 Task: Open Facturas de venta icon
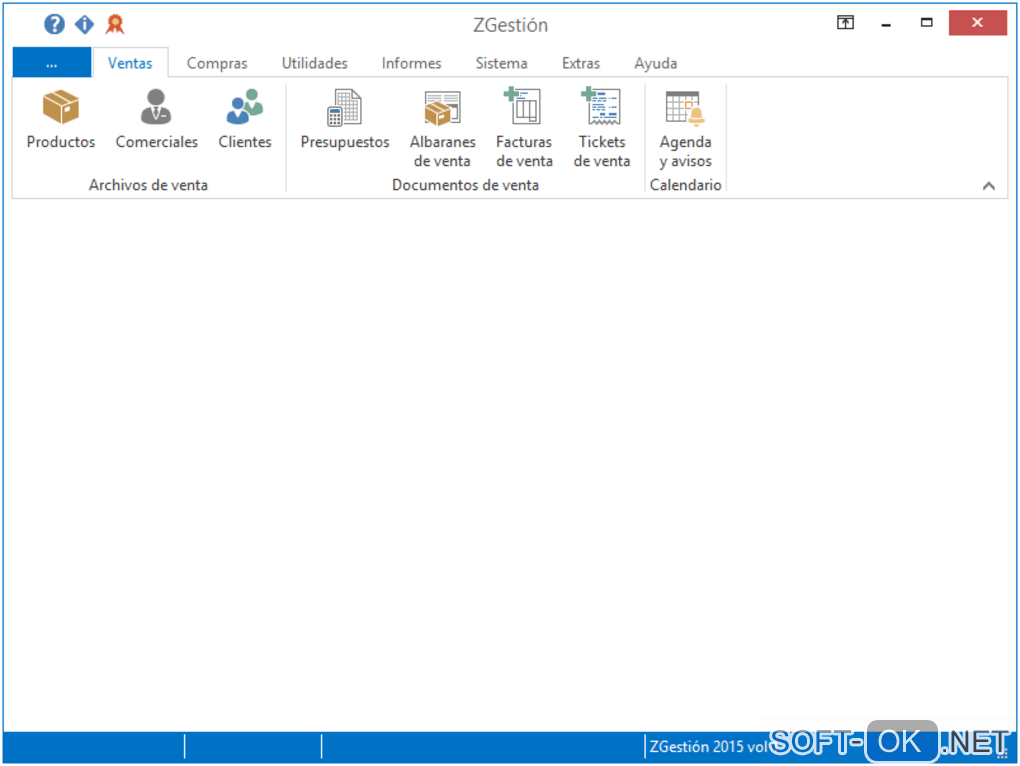coord(523,106)
